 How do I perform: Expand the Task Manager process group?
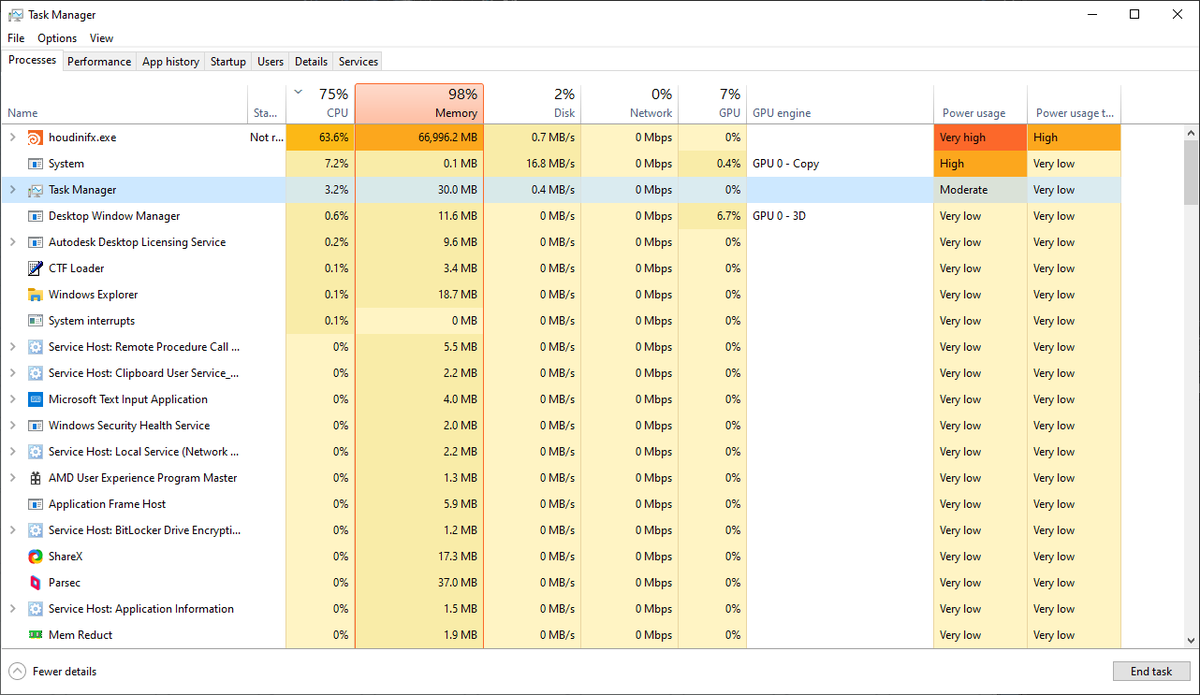(x=12, y=190)
